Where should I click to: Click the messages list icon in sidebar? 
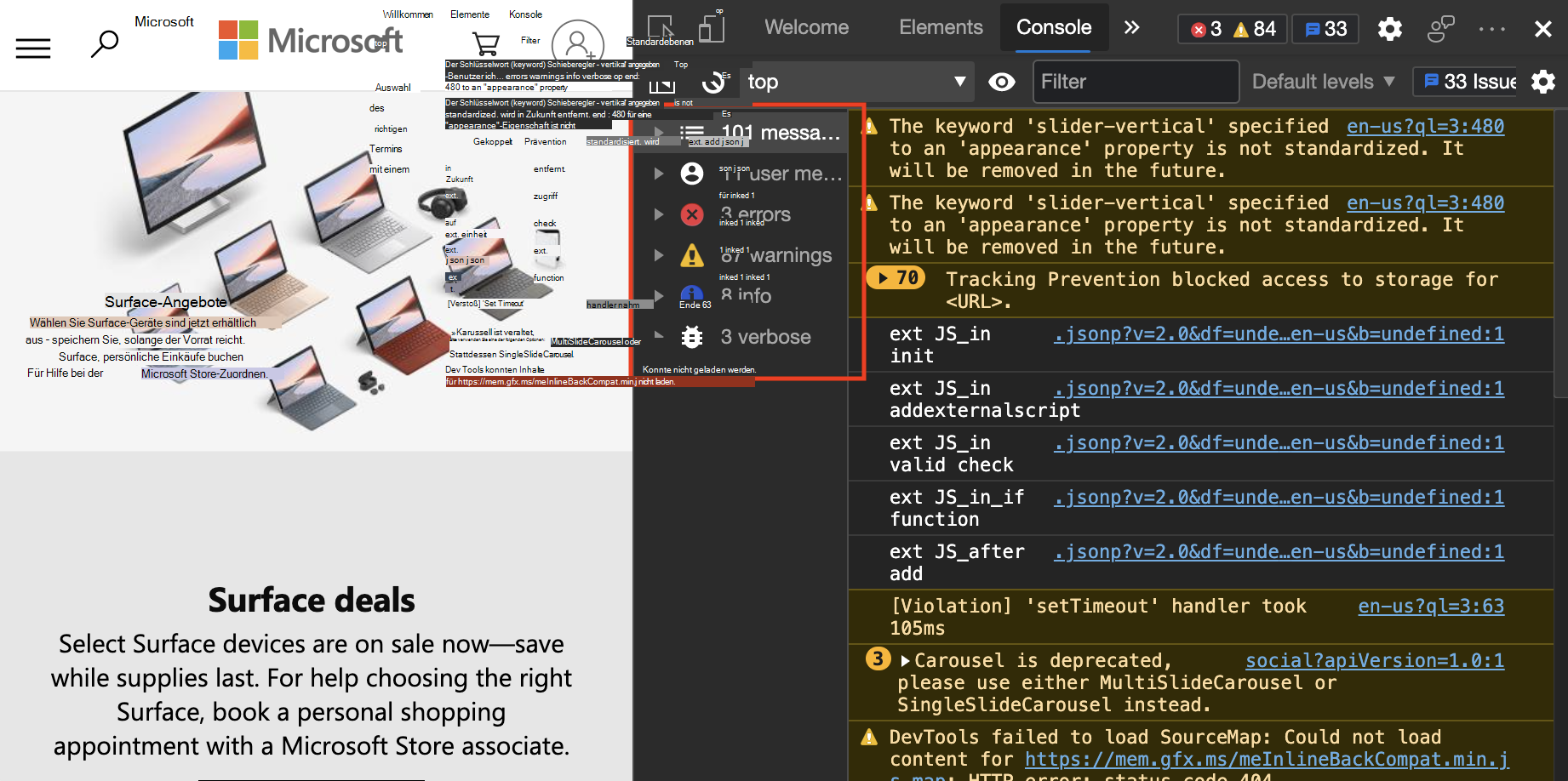click(x=692, y=132)
